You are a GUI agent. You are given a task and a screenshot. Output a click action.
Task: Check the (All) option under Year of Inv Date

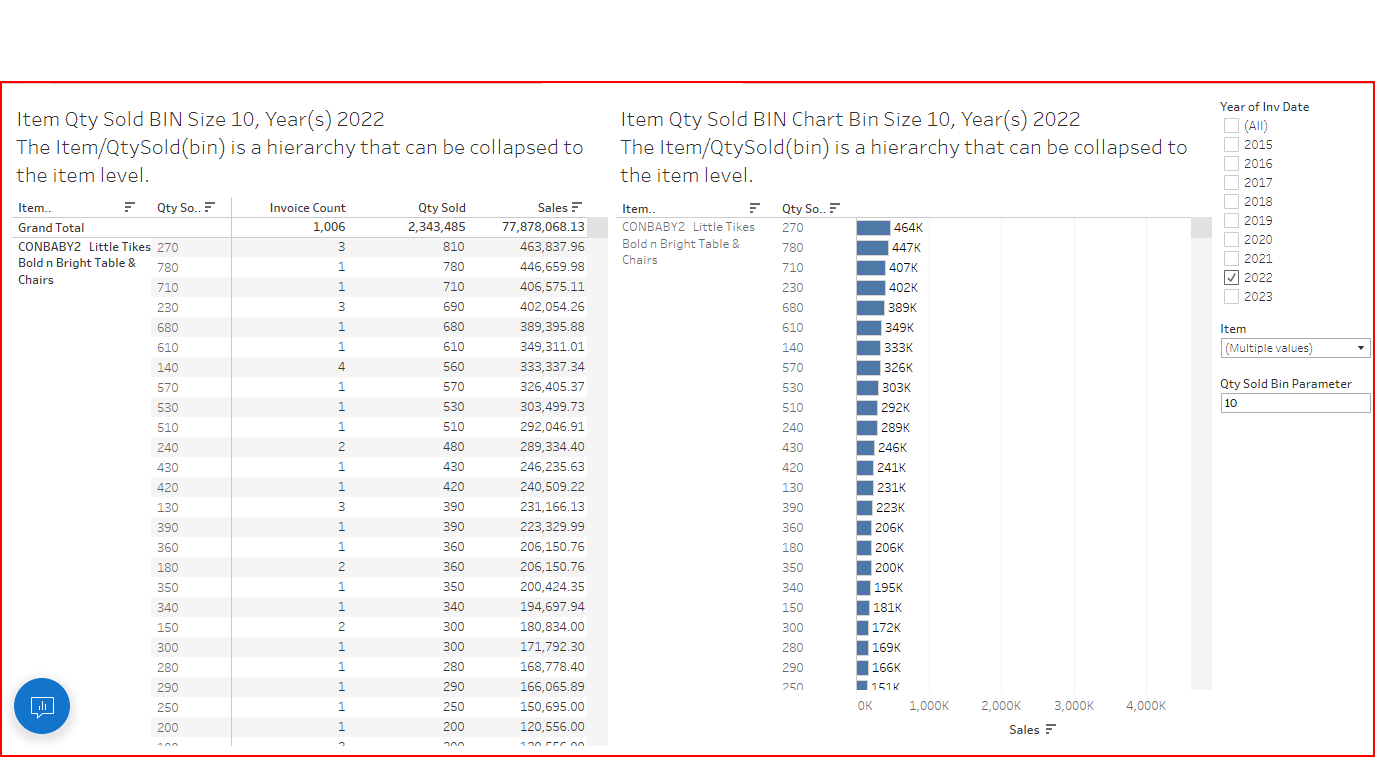[x=1230, y=125]
